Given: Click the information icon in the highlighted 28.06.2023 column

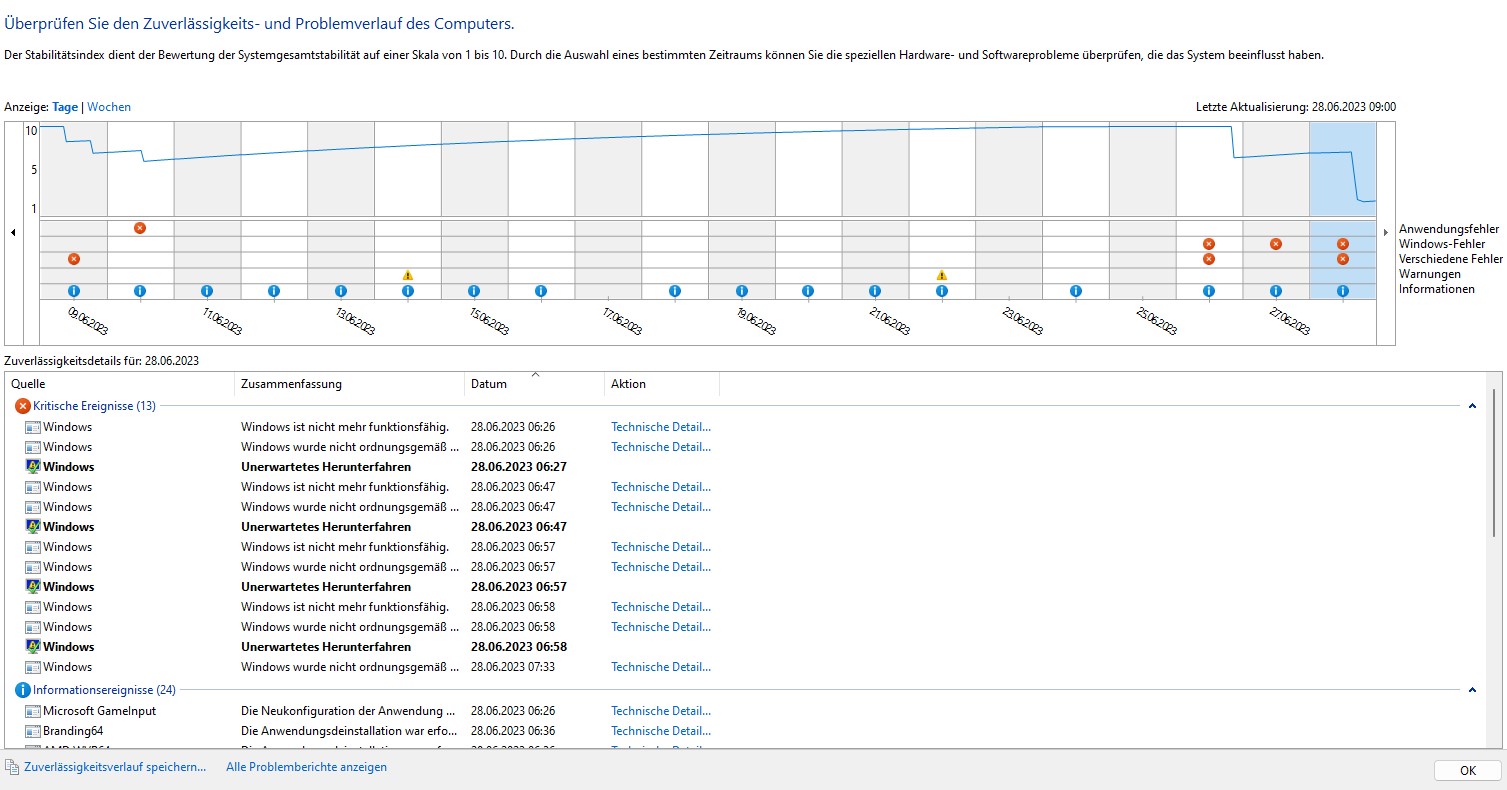Looking at the screenshot, I should tap(1342, 291).
